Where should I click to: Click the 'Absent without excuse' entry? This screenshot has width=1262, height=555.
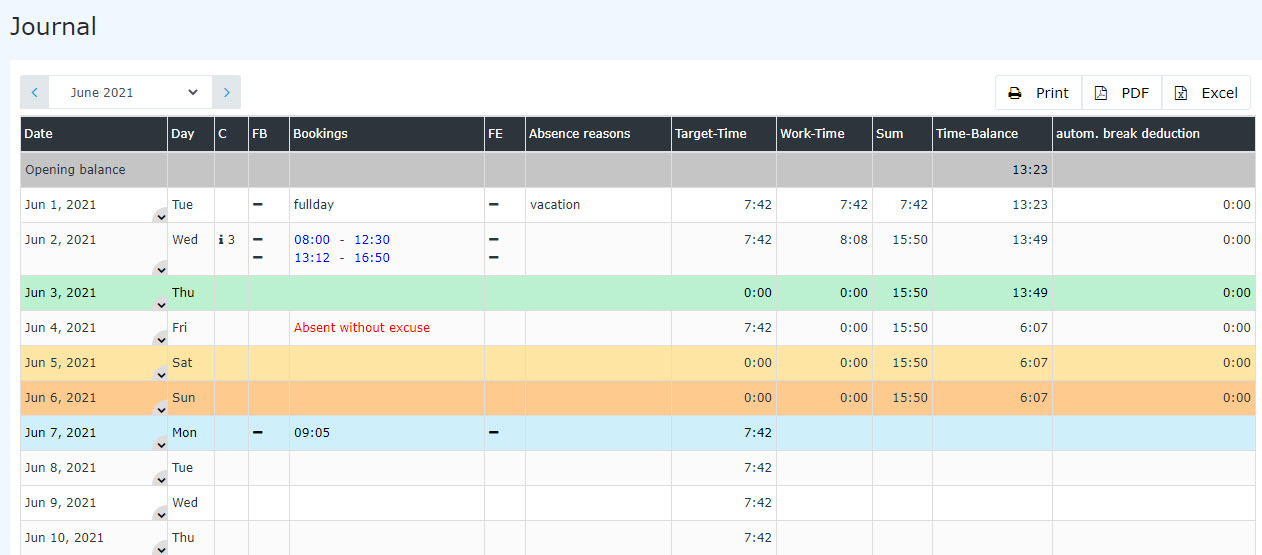pyautogui.click(x=362, y=328)
